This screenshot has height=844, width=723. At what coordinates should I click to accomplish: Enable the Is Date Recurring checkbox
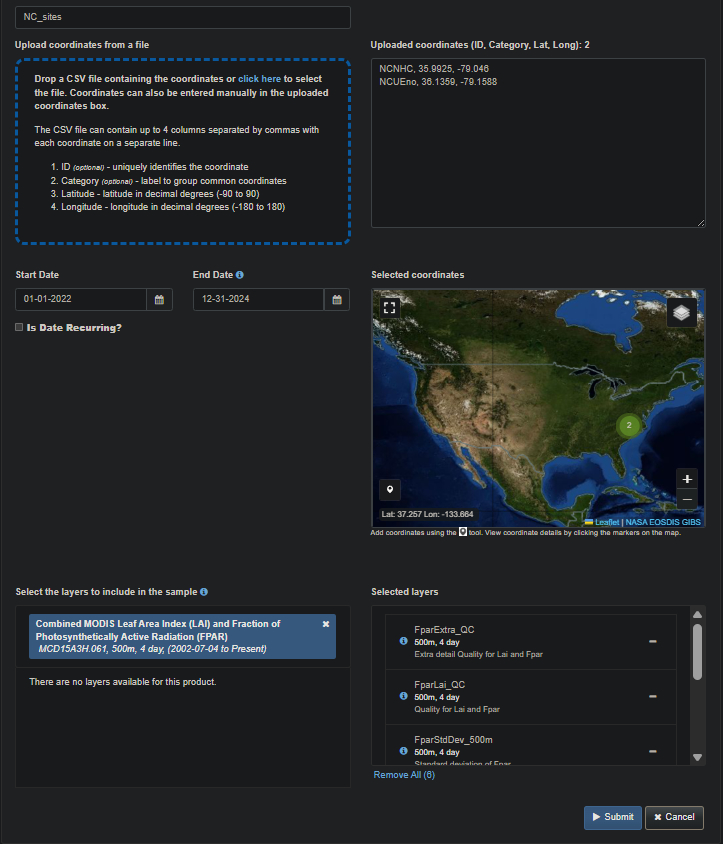tap(20, 327)
